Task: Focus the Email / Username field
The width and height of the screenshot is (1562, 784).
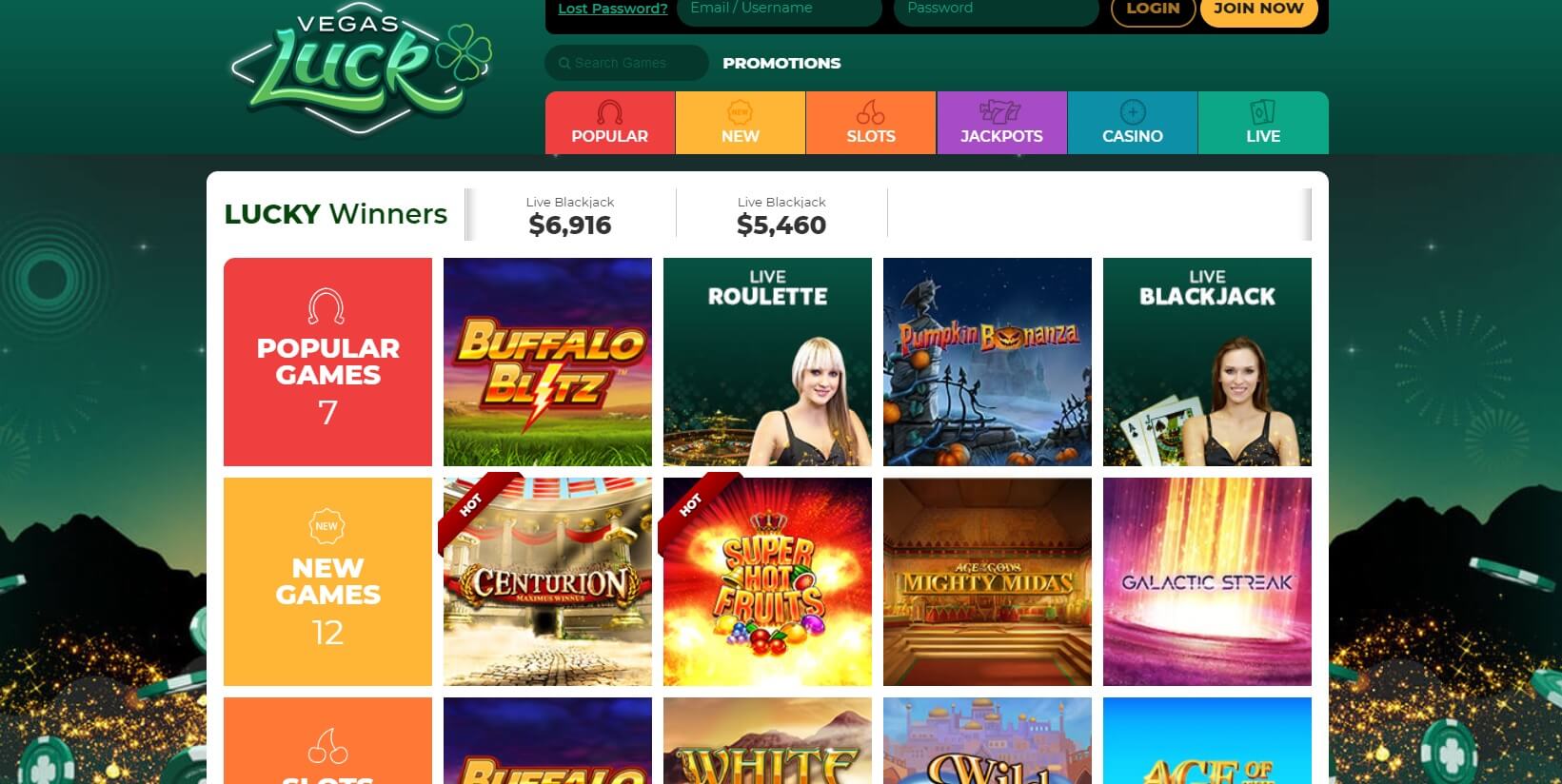Action: (780, 10)
